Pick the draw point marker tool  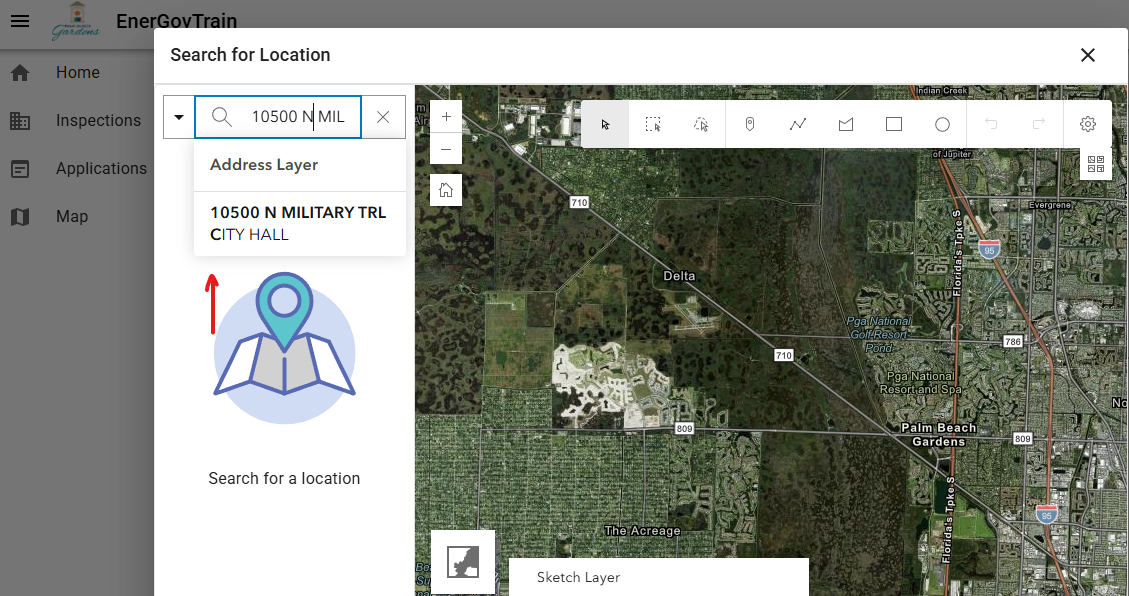[x=749, y=124]
